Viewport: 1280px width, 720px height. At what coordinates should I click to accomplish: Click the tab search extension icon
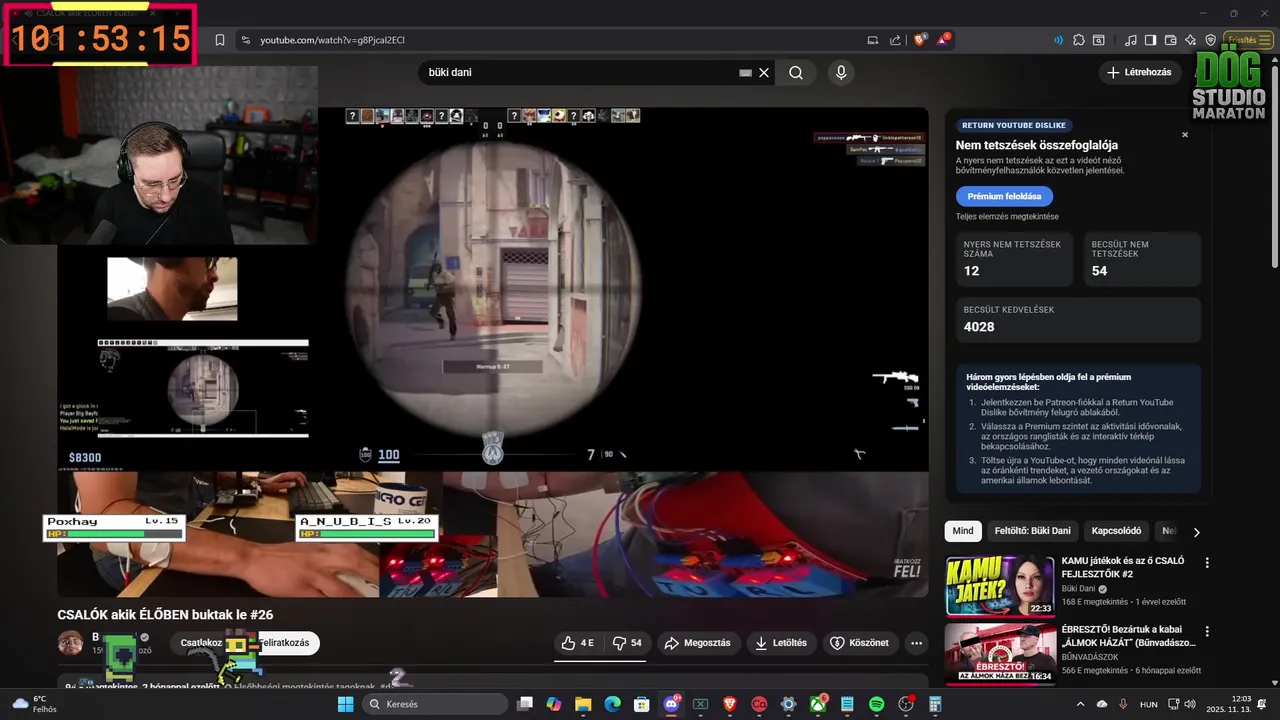pyautogui.click(x=1099, y=40)
